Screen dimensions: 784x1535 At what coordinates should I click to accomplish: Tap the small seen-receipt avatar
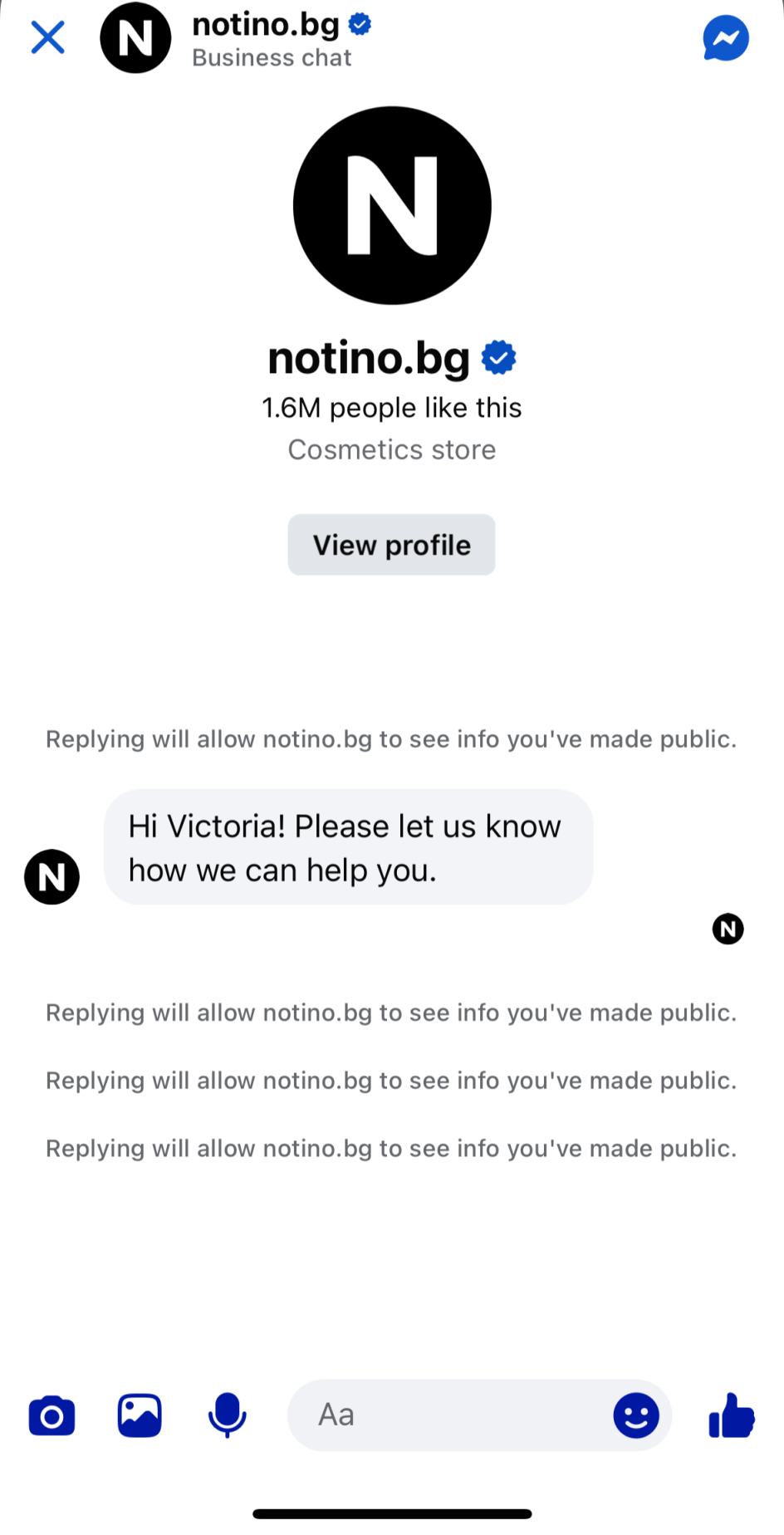pos(728,929)
